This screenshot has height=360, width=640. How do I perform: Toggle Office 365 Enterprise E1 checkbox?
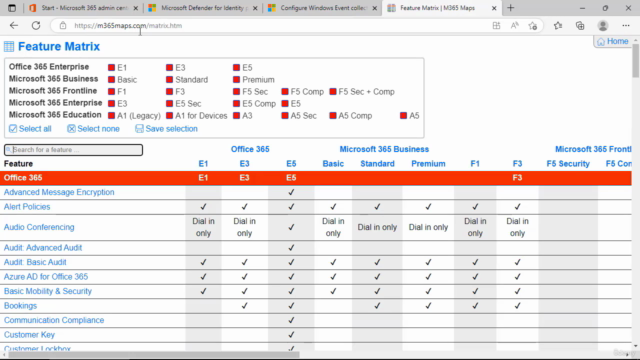111,67
